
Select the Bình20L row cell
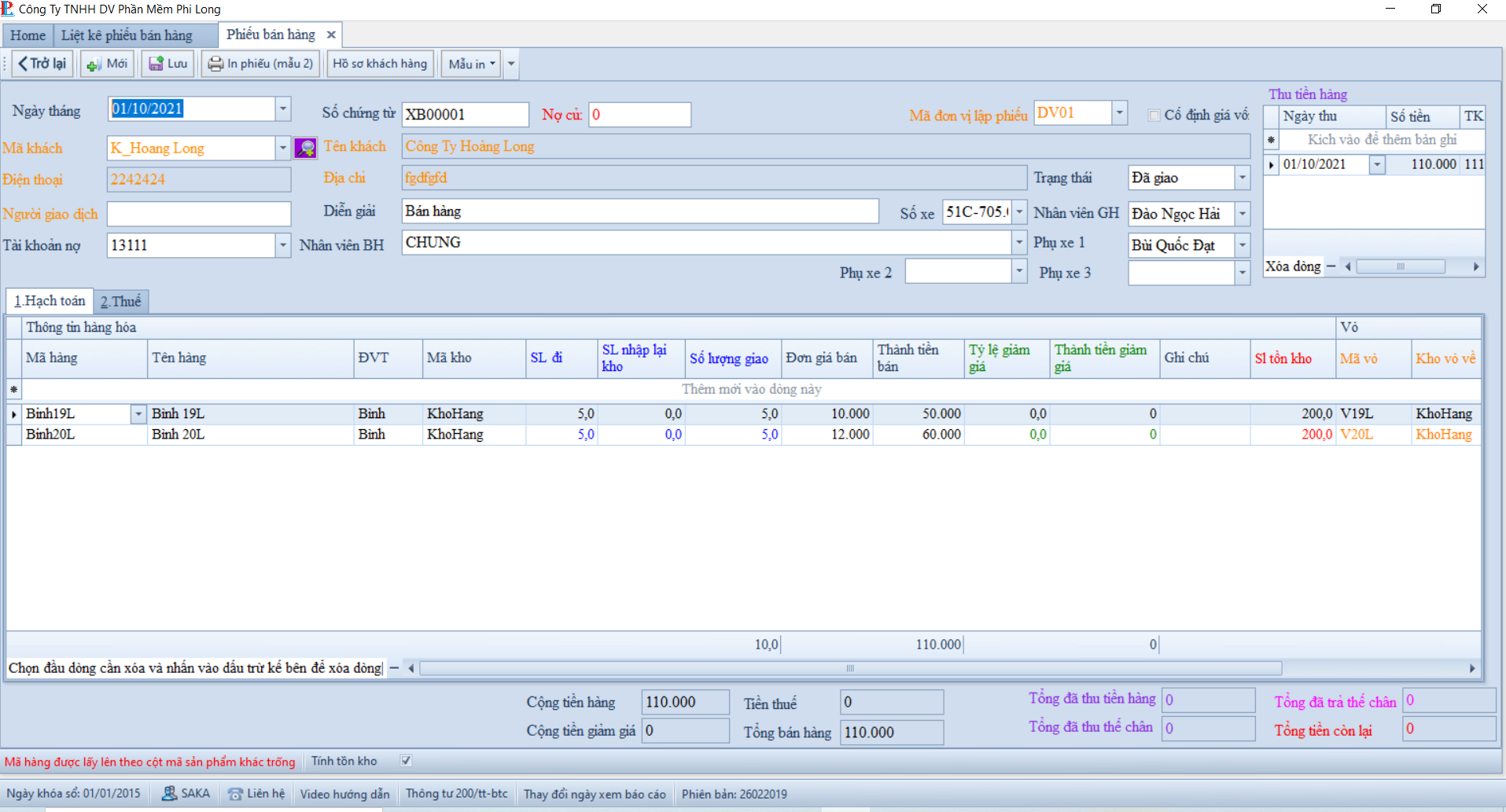click(85, 435)
